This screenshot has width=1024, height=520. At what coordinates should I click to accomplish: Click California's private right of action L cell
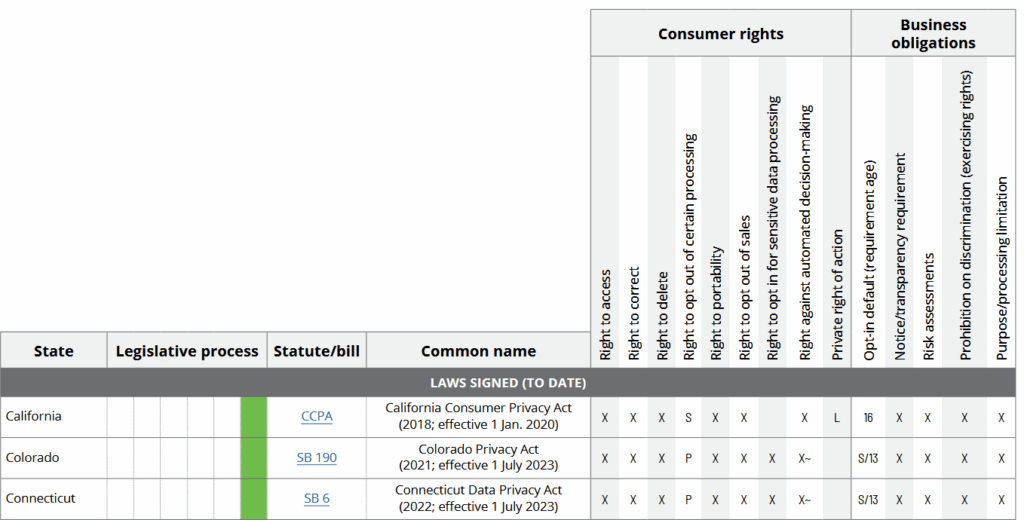(x=837, y=417)
